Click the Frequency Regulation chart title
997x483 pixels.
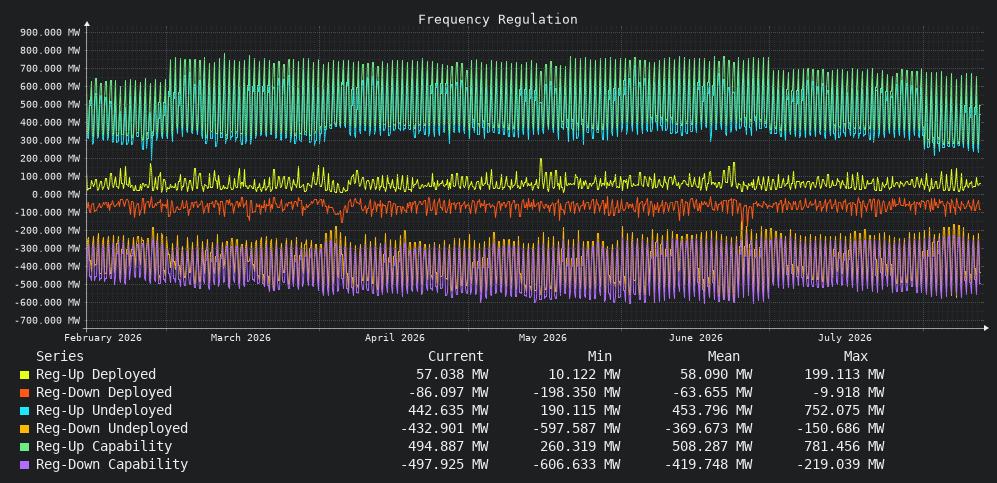498,20
